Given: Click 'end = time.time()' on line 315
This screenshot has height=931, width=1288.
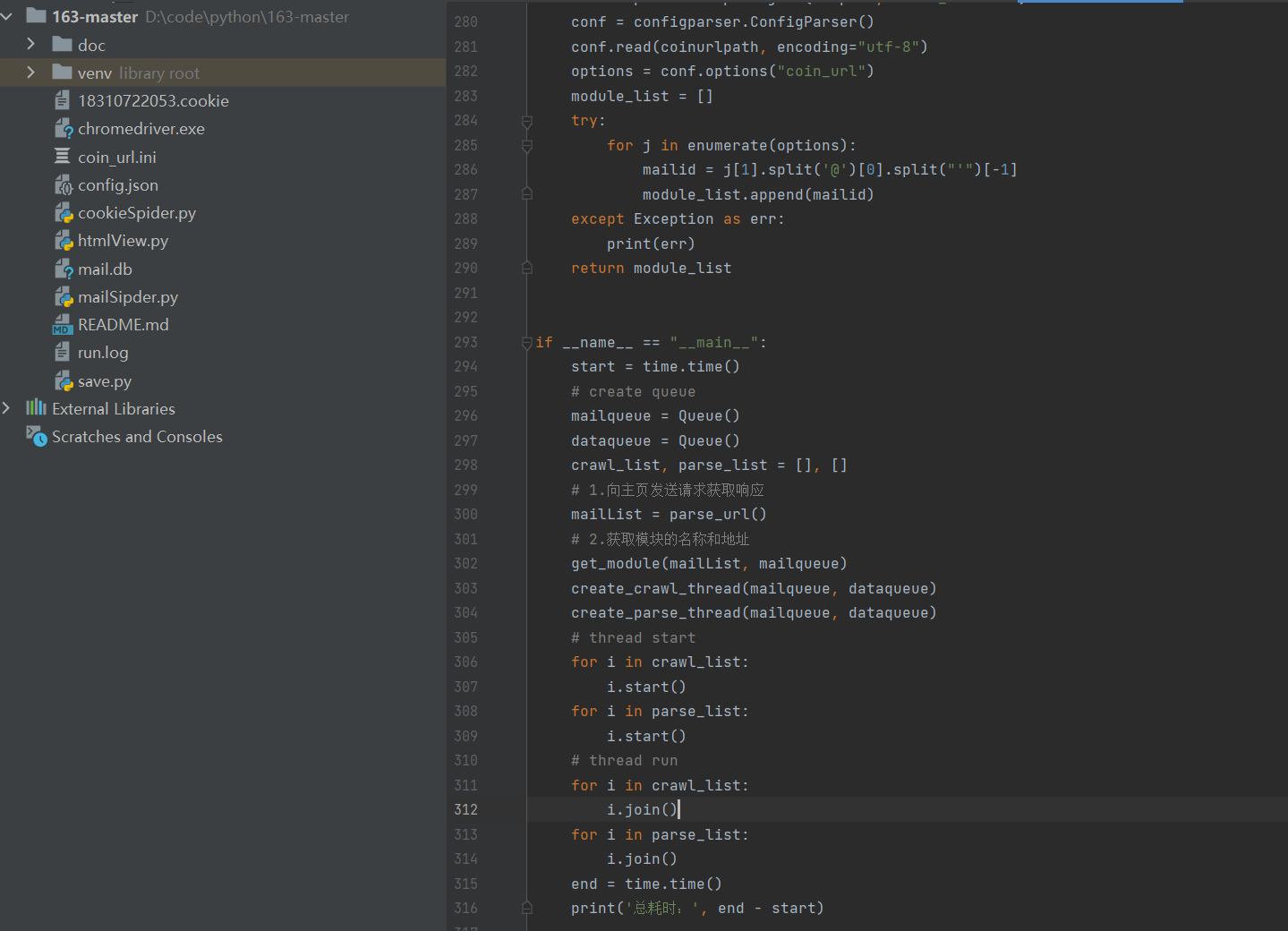Looking at the screenshot, I should point(646,884).
